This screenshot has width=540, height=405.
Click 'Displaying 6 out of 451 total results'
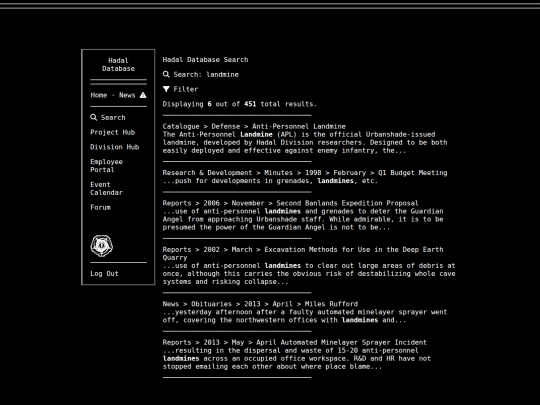[239, 104]
